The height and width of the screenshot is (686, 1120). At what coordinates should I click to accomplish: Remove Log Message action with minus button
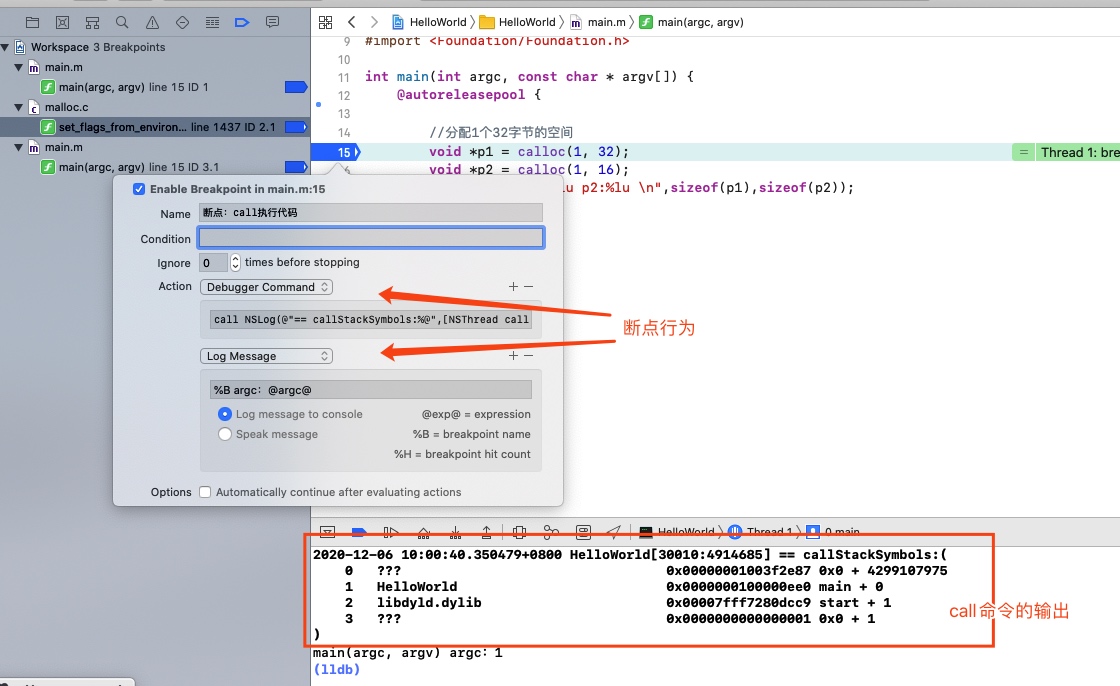[x=529, y=356]
